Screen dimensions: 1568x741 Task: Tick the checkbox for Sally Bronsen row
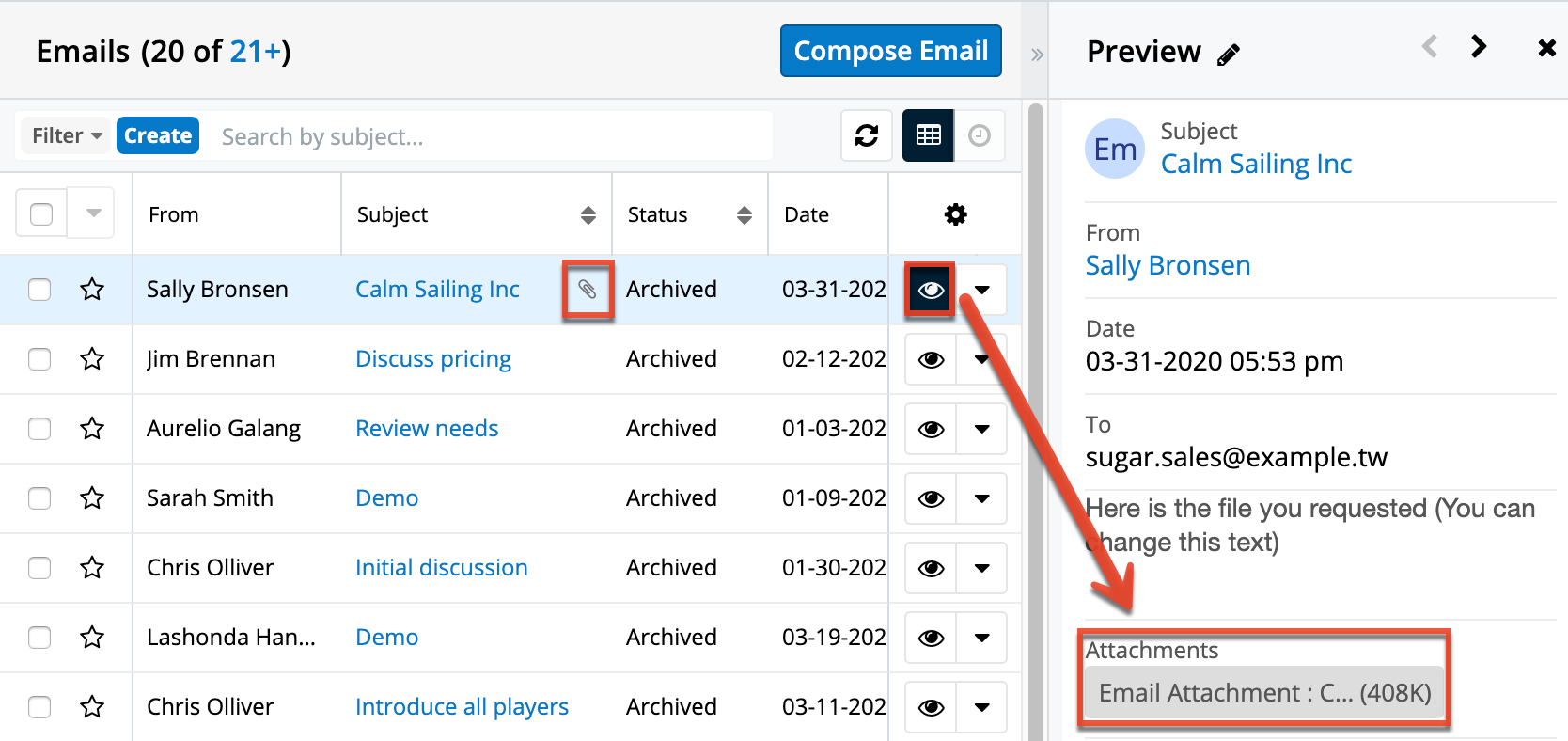(x=39, y=290)
